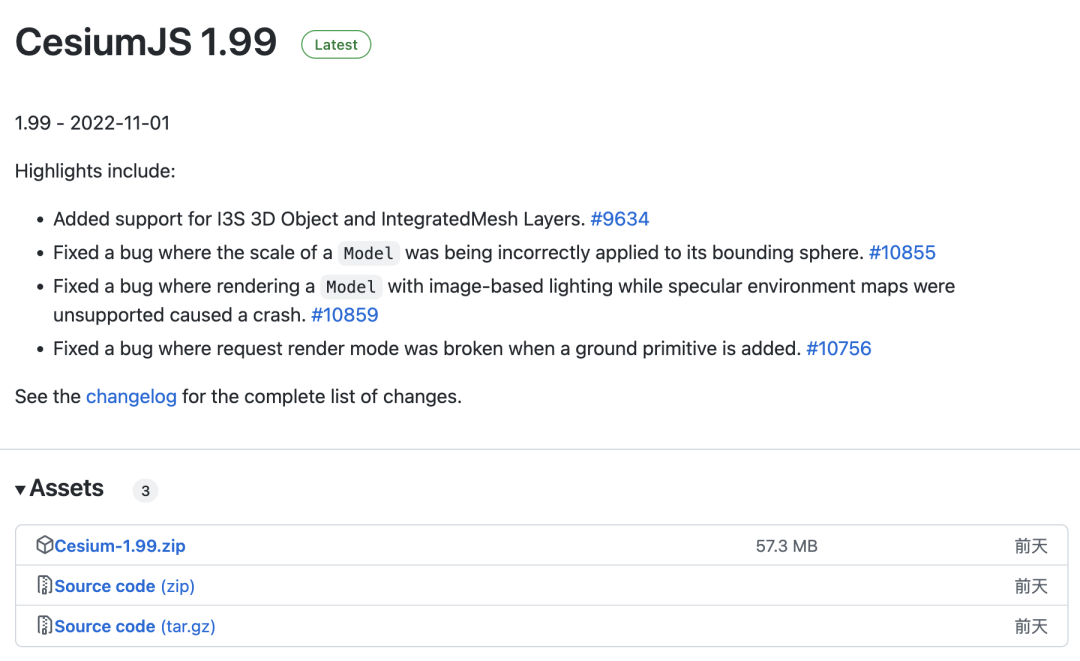The image size is (1080, 661).
Task: Click the first inline Model code label
Action: click(x=368, y=253)
